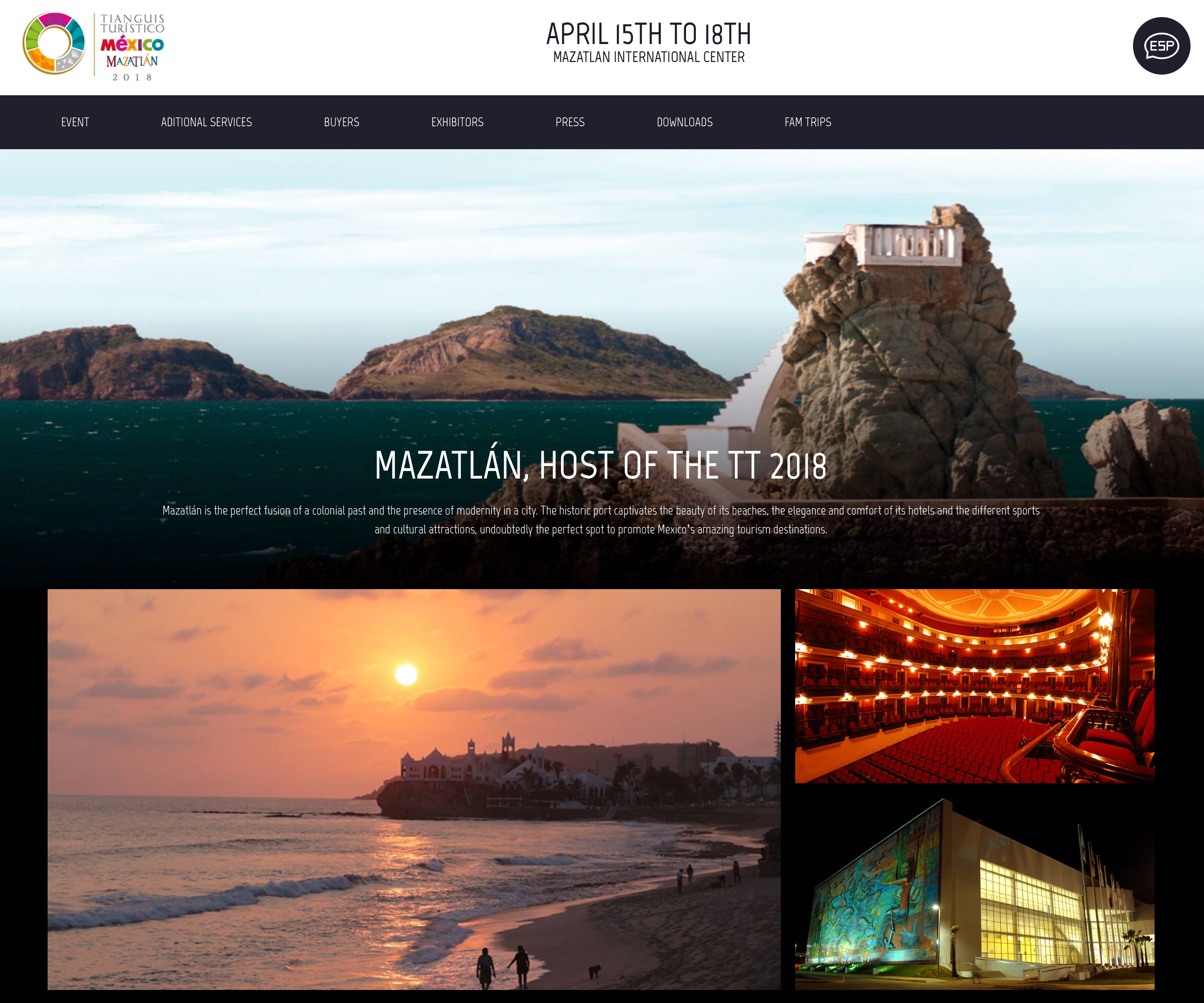1204x1003 pixels.
Task: Open the sunset beach photo
Action: (414, 789)
